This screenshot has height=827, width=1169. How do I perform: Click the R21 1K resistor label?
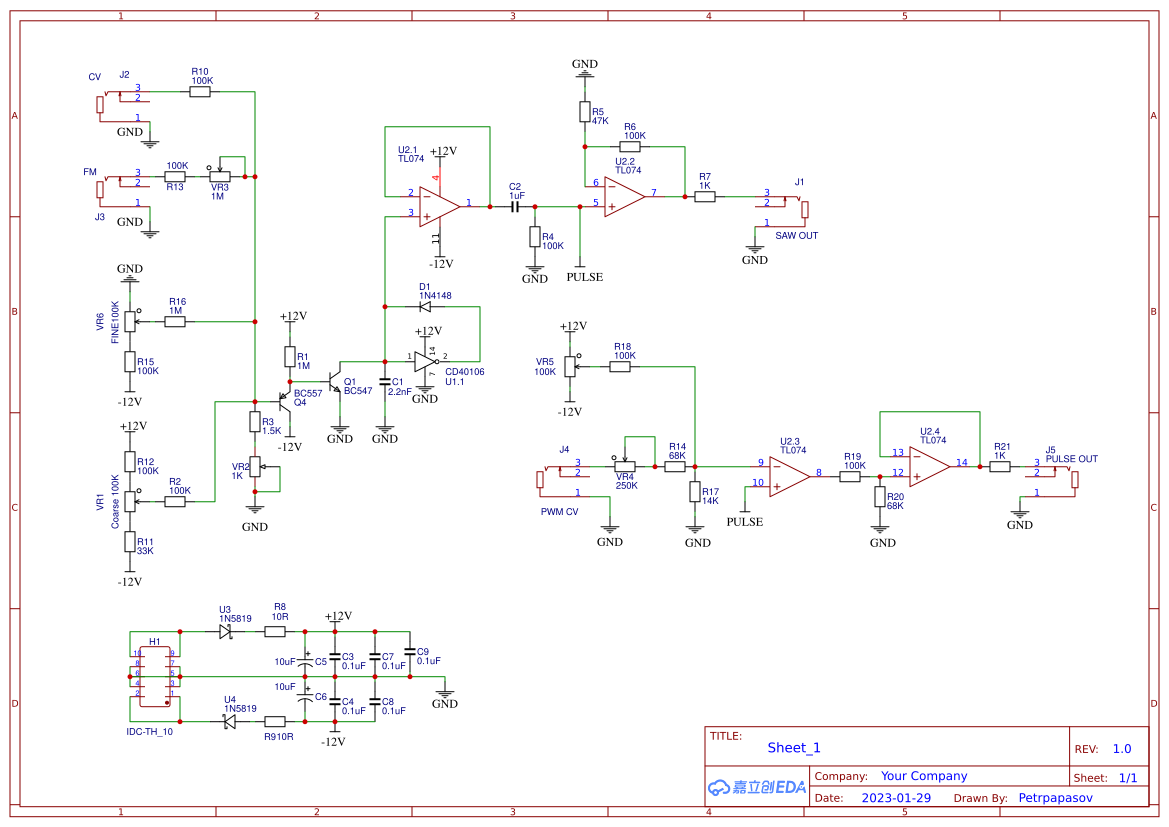tap(1002, 451)
